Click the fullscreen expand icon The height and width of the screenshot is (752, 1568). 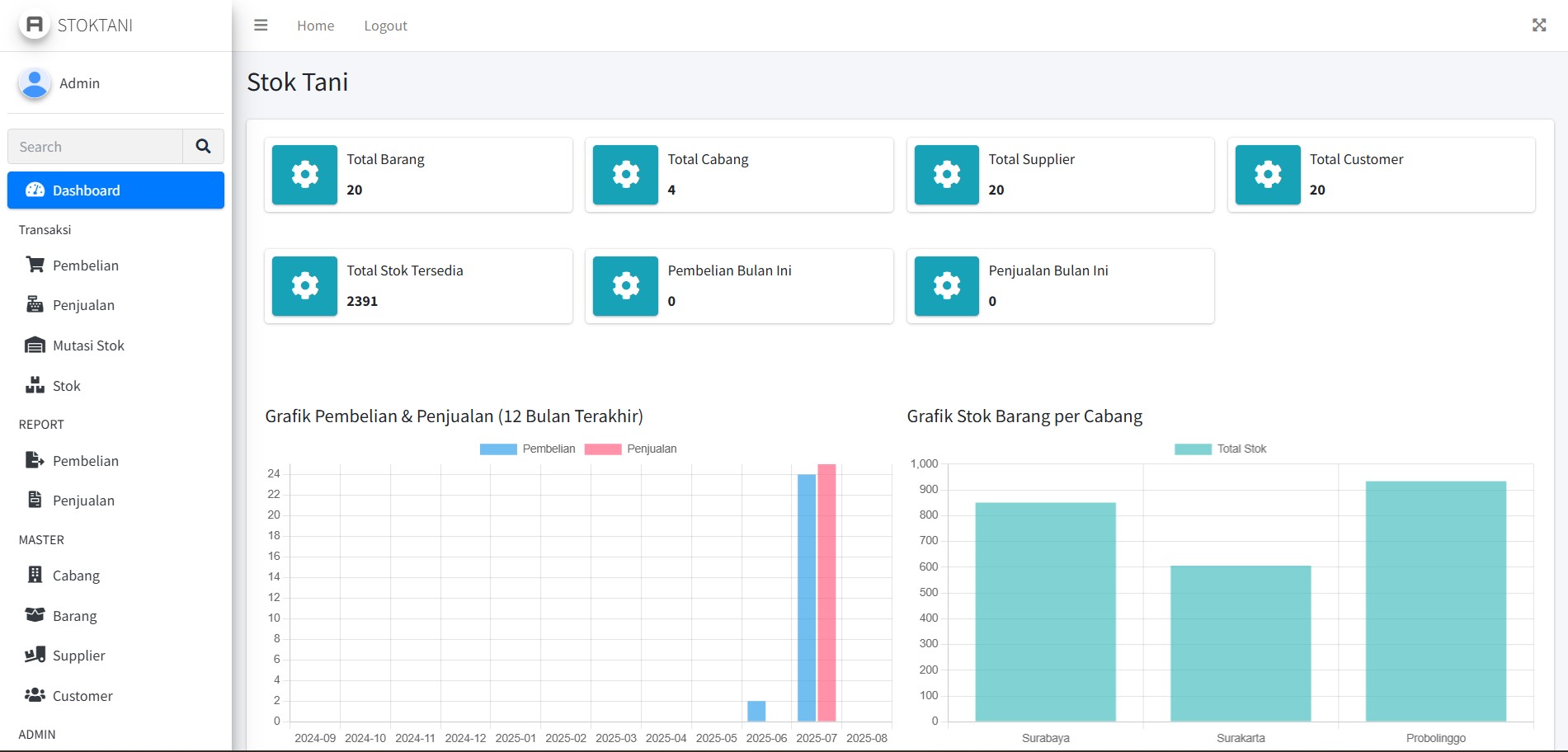(1538, 26)
